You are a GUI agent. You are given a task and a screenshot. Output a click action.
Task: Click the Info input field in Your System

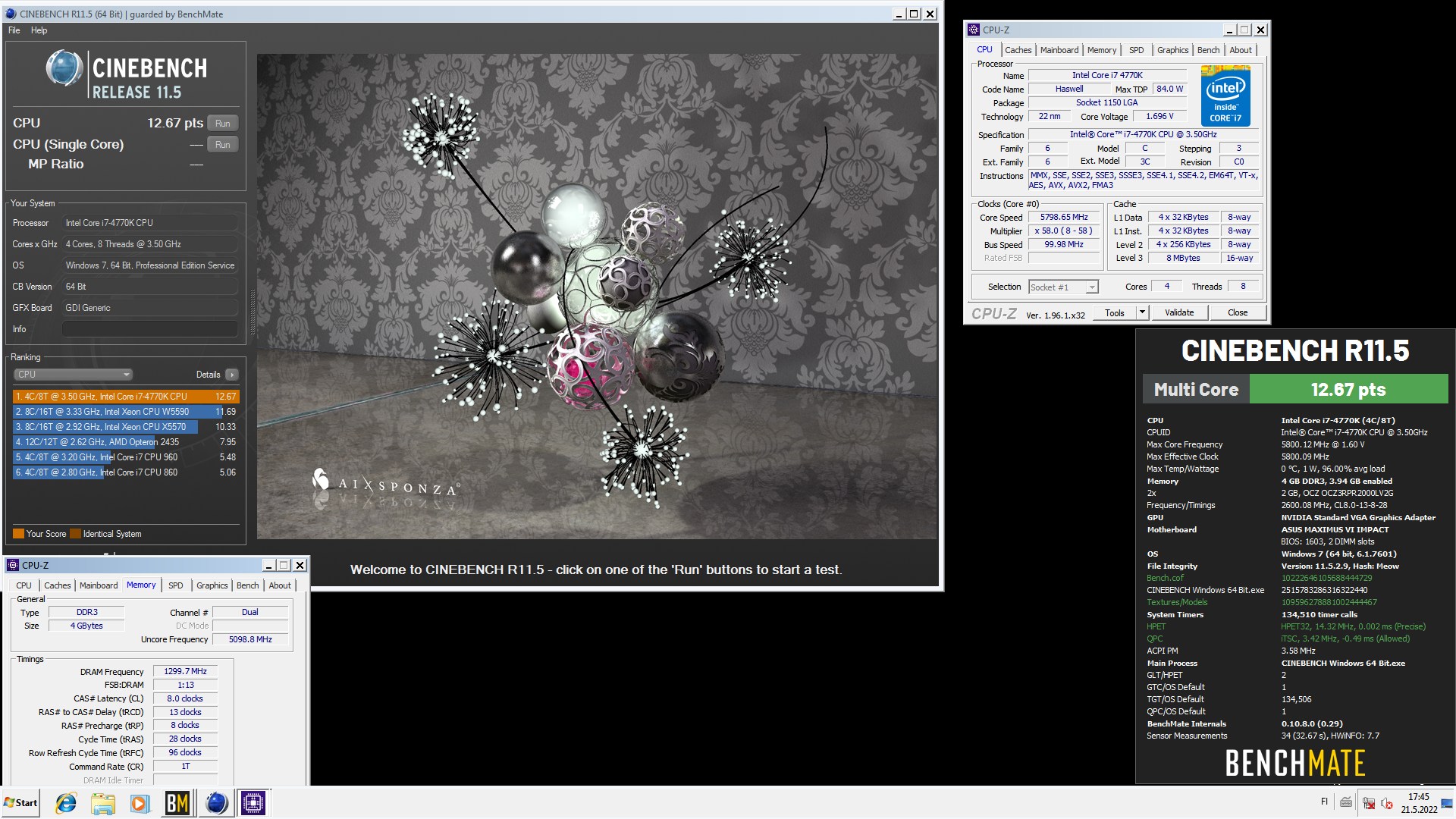coord(150,329)
